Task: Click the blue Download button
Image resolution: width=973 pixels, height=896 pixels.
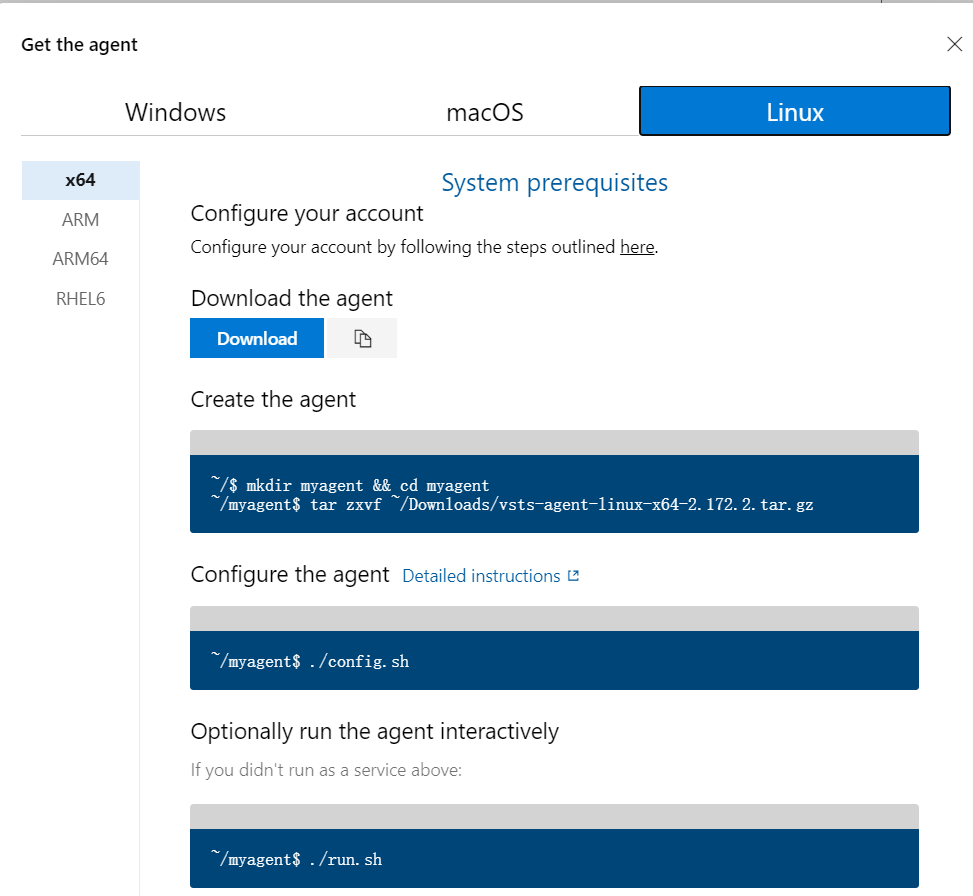Action: 257,338
